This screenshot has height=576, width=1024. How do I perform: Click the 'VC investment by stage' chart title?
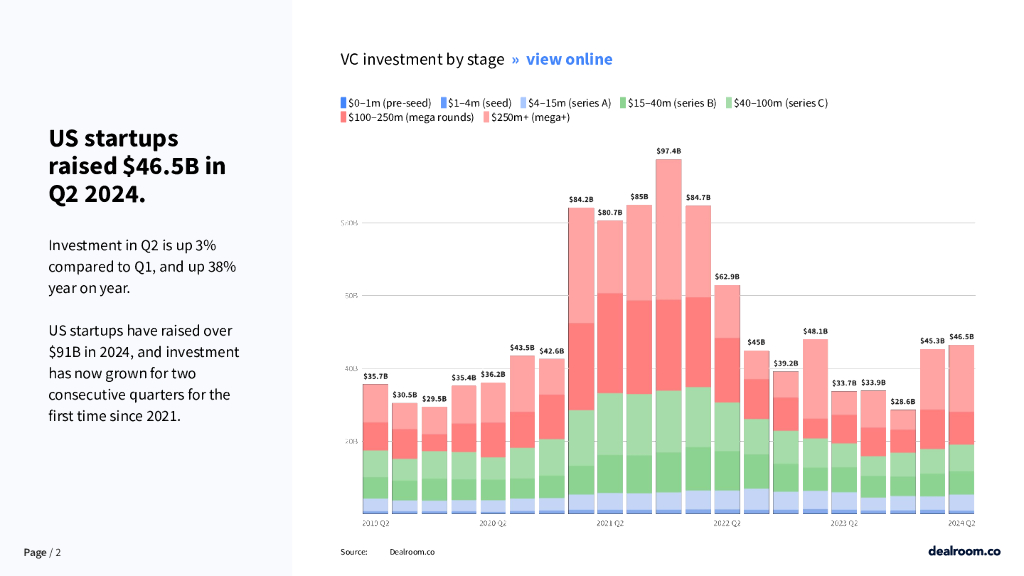(422, 59)
